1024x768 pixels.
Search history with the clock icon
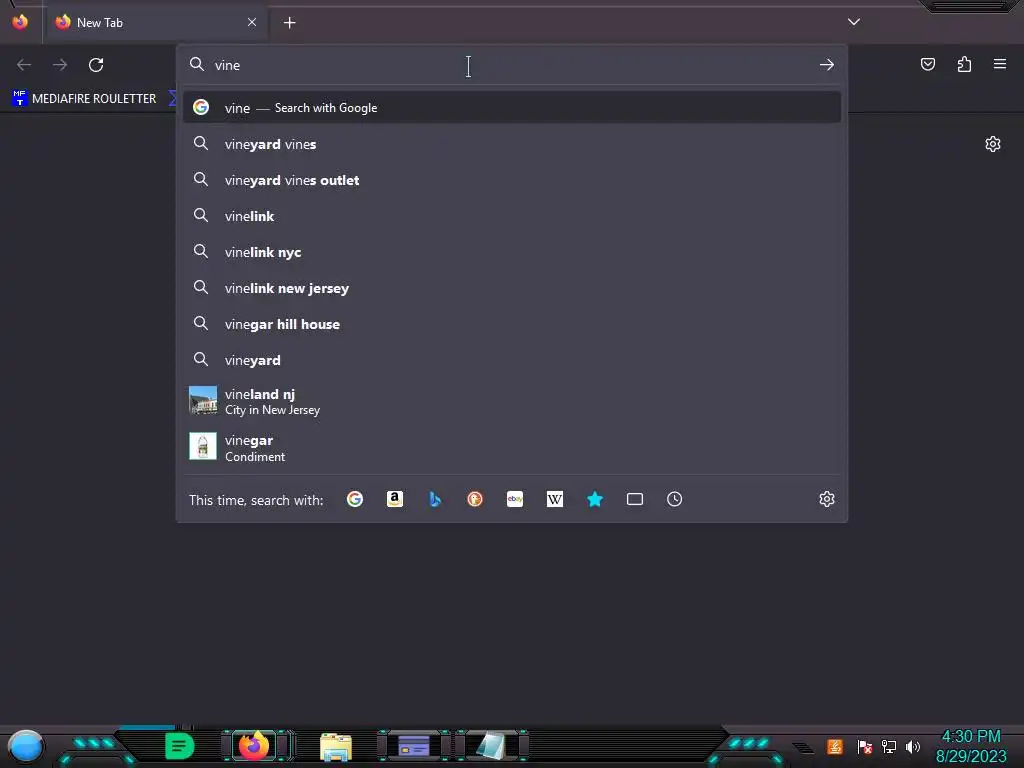pos(675,500)
